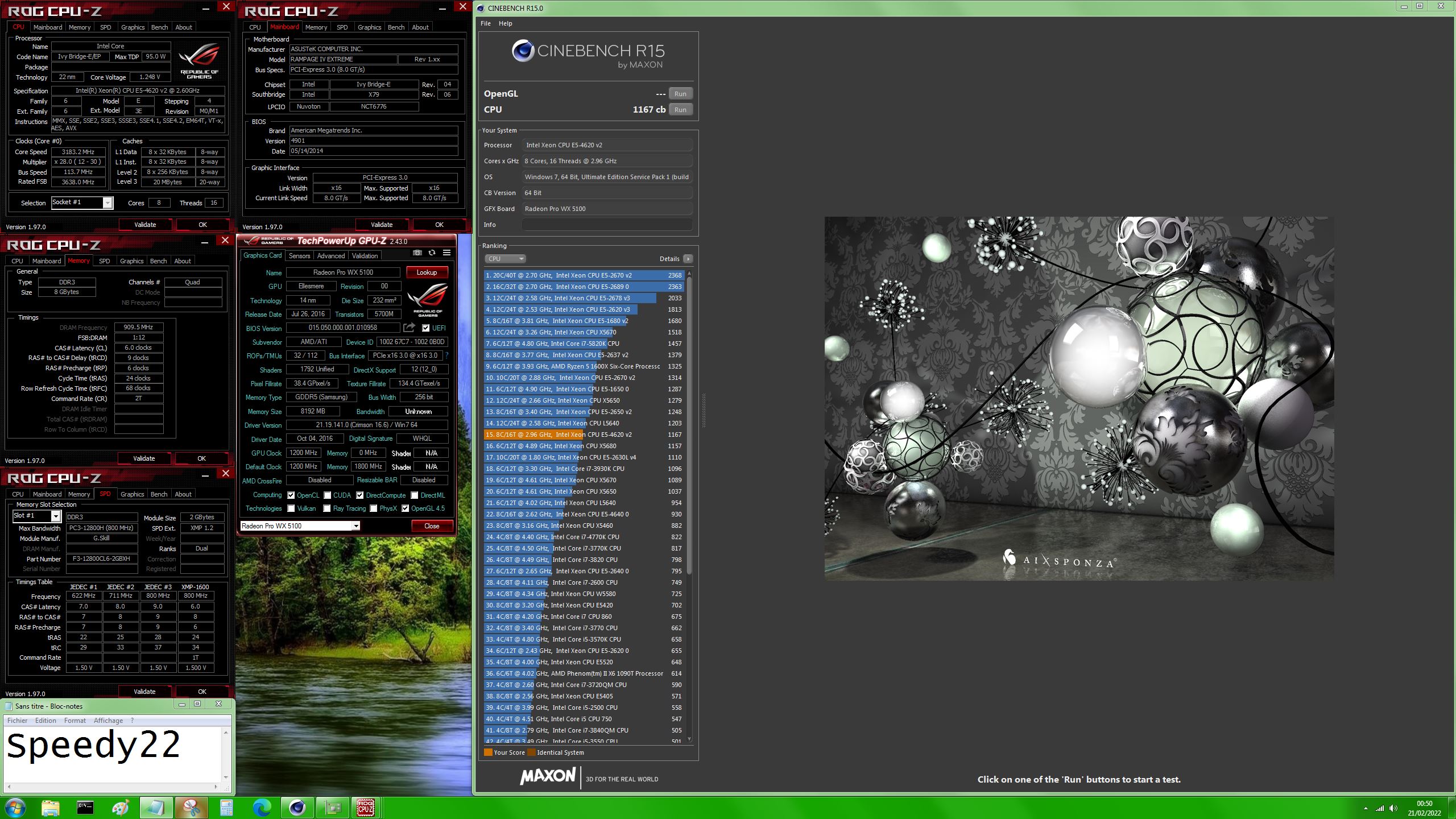Click the volume speaker tray icon

tap(1393, 808)
